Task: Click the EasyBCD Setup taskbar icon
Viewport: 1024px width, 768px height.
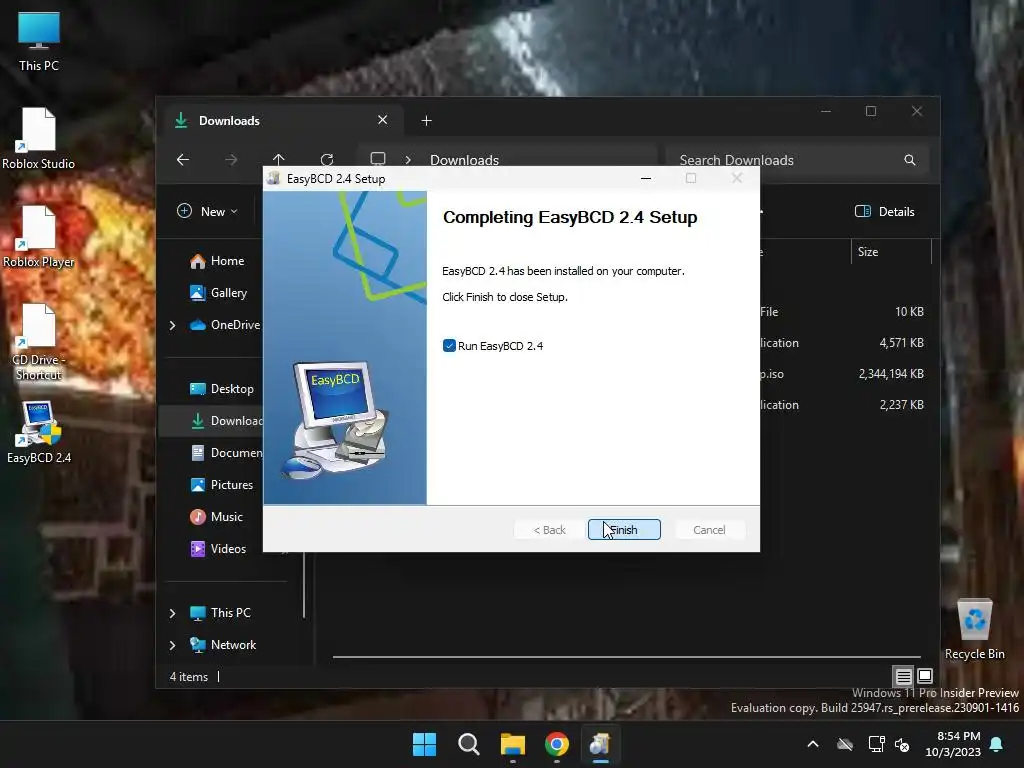Action: tap(600, 744)
